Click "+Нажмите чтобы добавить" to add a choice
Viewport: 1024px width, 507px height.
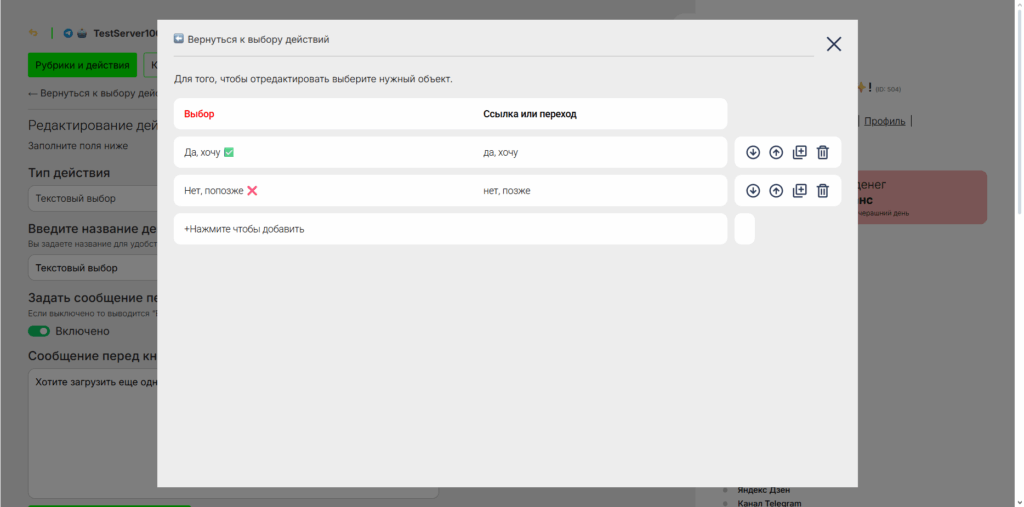(x=245, y=229)
